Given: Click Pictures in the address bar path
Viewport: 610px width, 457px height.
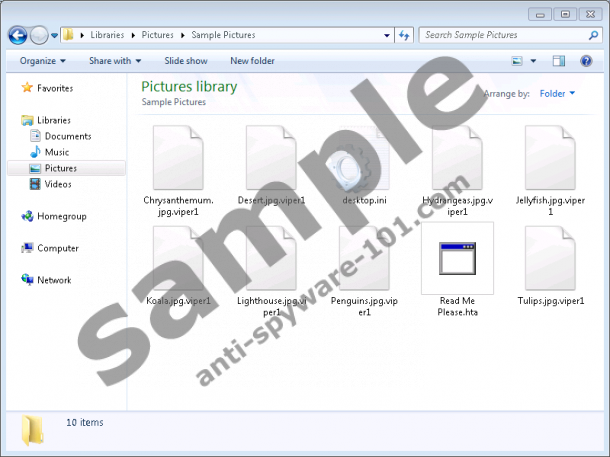Looking at the screenshot, I should point(156,35).
